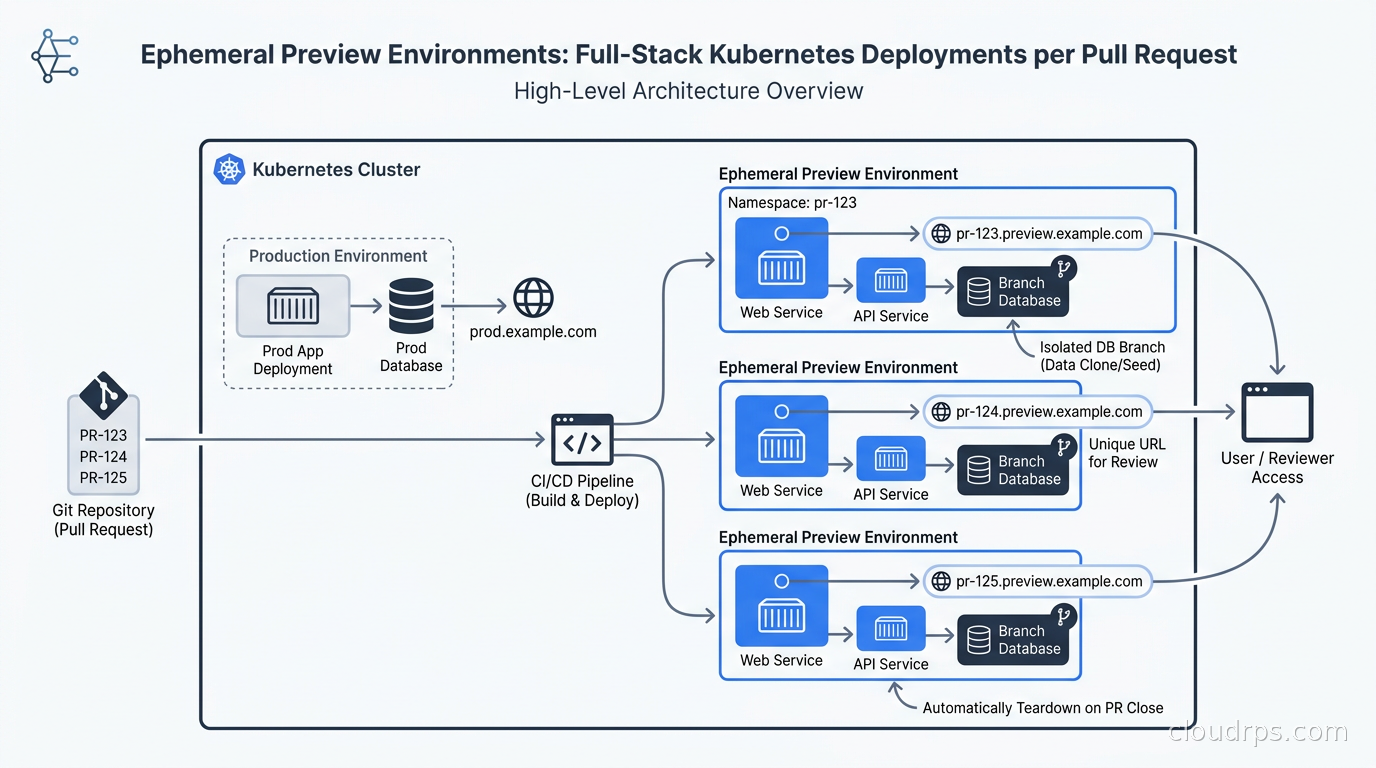The image size is (1376, 768).
Task: Click the 'Prod App Deployment' label
Action: [x=293, y=360]
